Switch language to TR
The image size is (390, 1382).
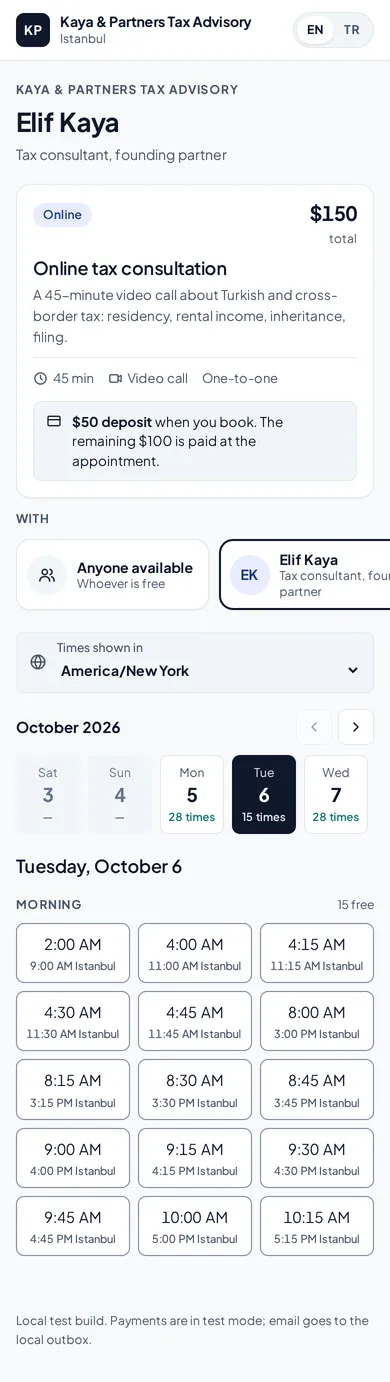coord(352,30)
